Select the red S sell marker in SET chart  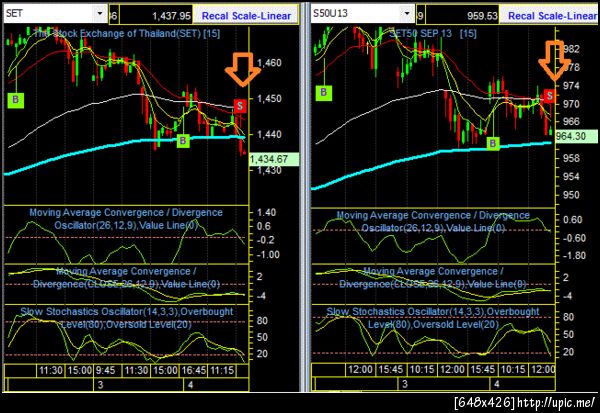240,106
